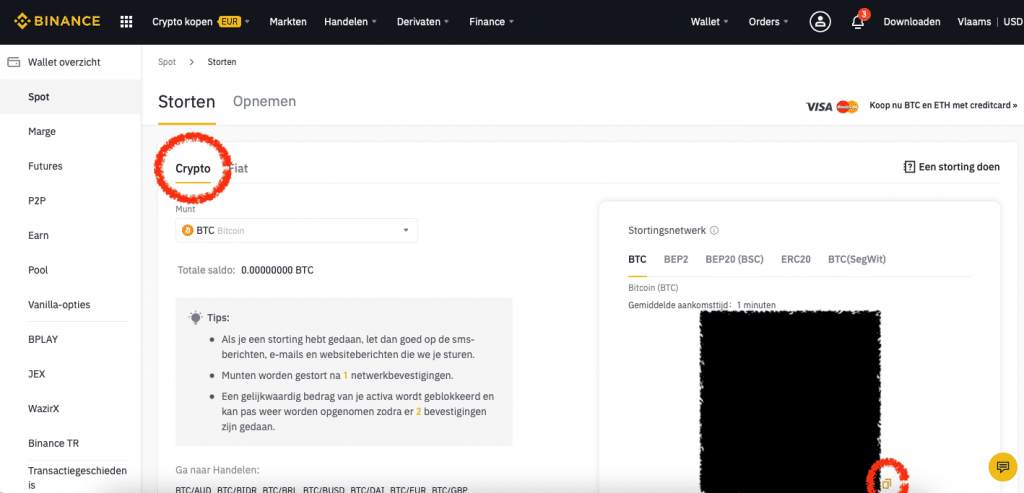The width and height of the screenshot is (1024, 493).
Task: Expand the Derivaten dropdown
Action: coord(423,22)
